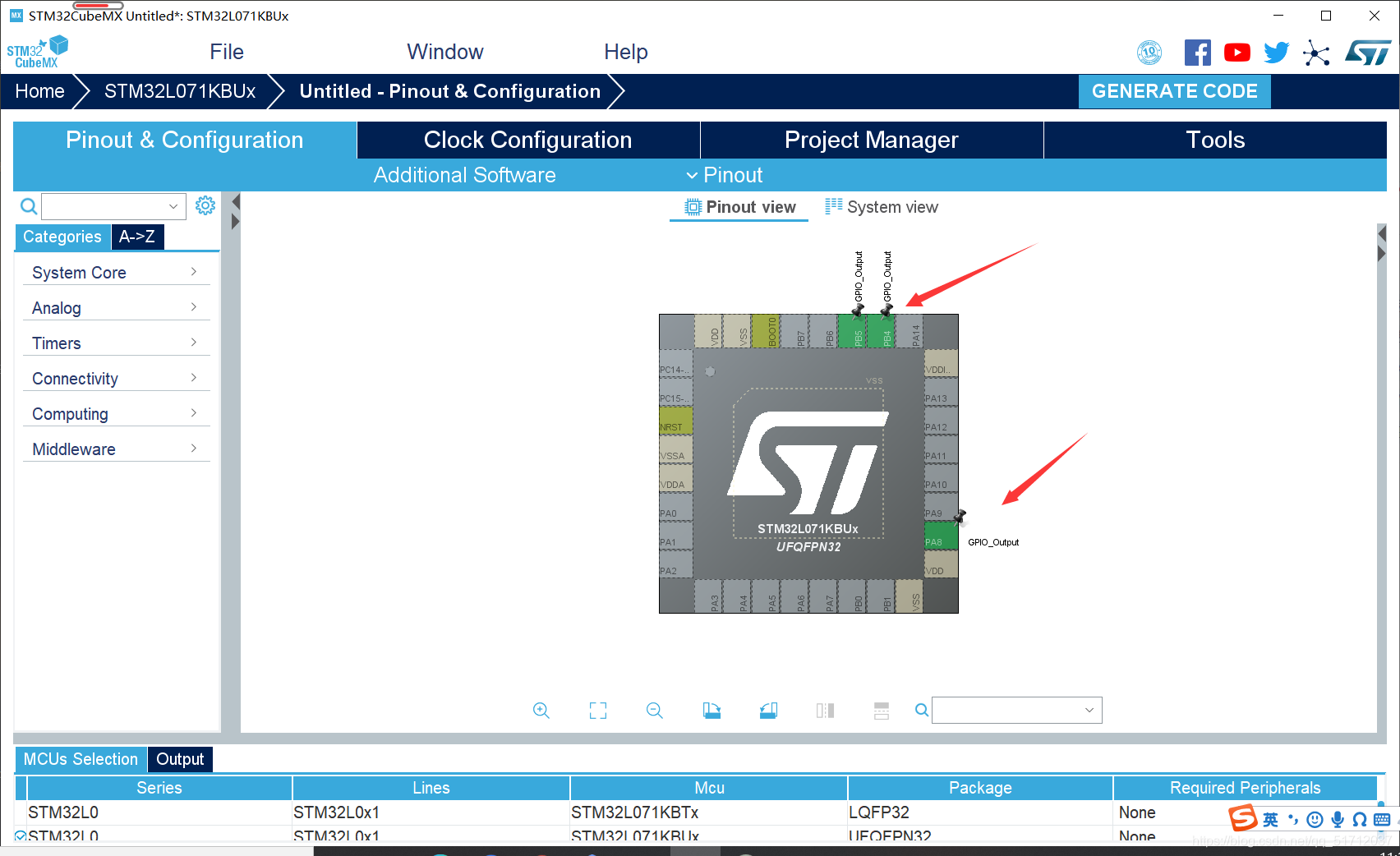Open the MCUs Selection tab
Screen dimensions: 1400x856
[x=81, y=759]
